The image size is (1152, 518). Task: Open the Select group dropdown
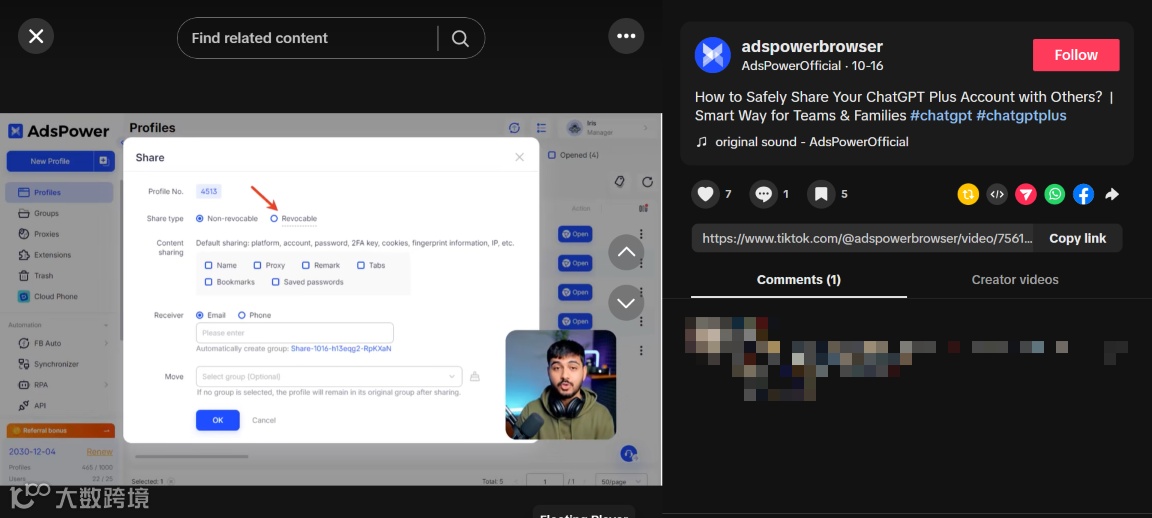(329, 376)
